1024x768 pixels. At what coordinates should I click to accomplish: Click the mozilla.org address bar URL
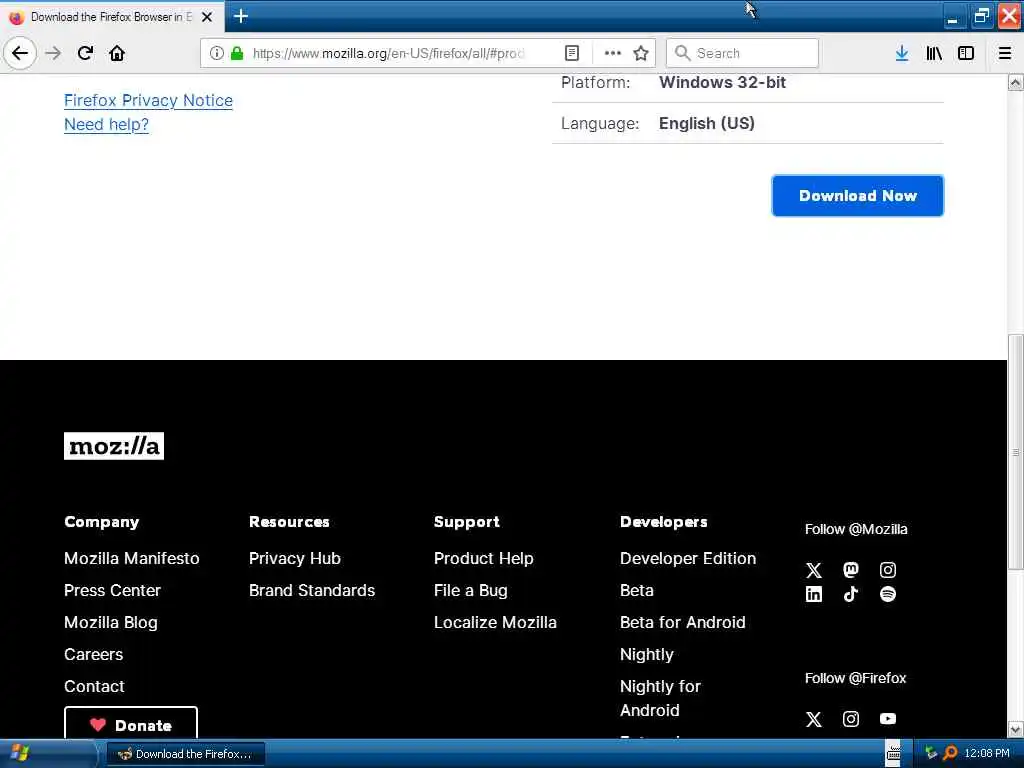[389, 53]
